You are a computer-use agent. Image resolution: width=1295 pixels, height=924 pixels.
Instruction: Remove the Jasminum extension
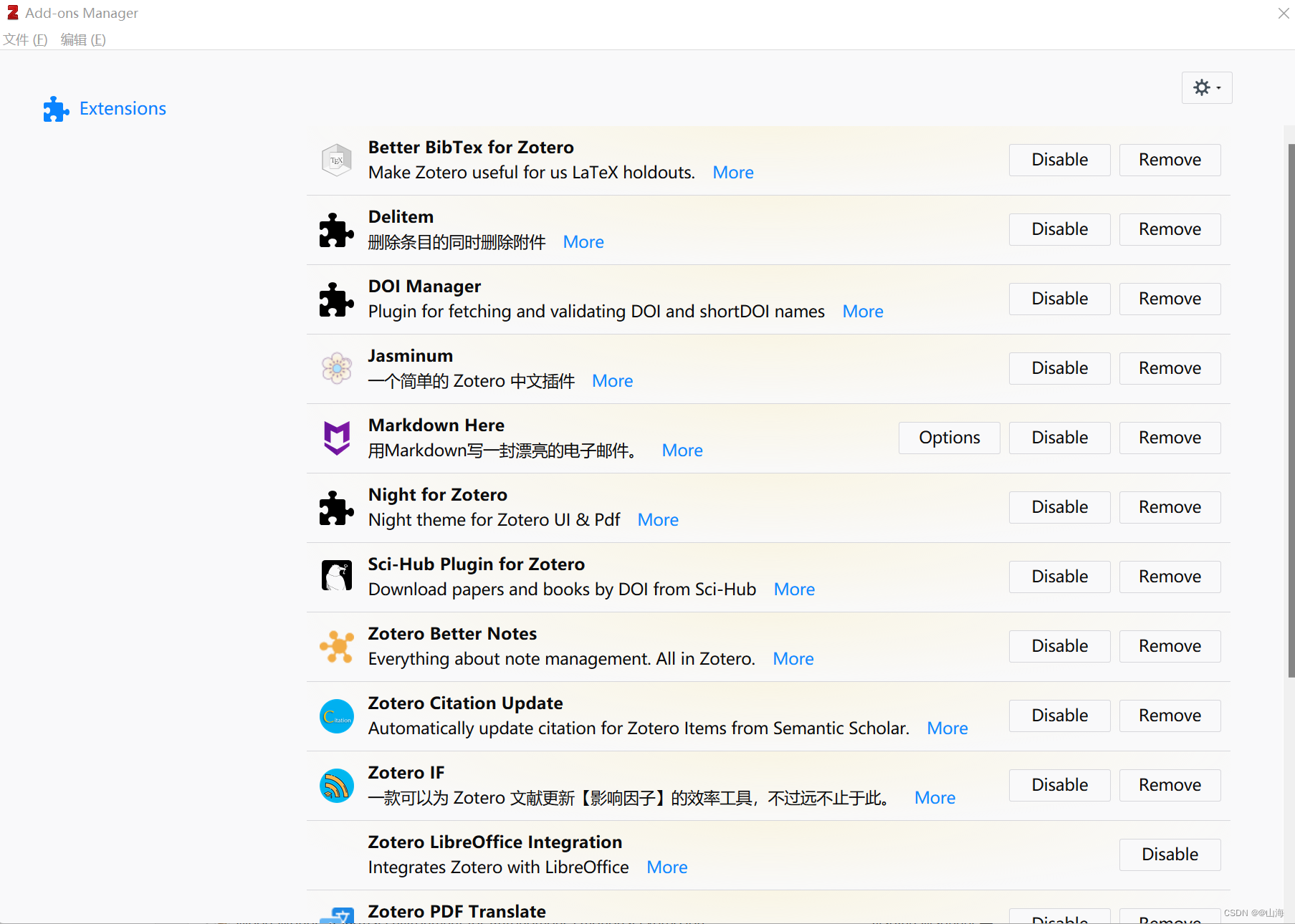[1170, 368]
